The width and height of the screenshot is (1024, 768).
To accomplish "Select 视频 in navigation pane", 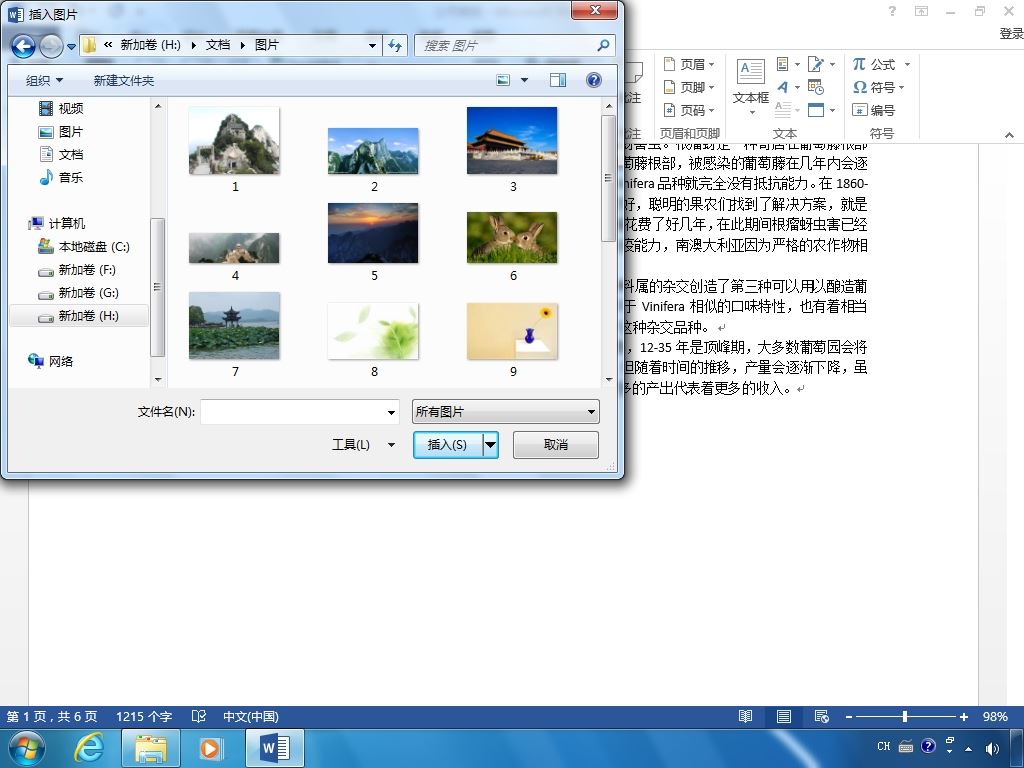I will [61, 108].
